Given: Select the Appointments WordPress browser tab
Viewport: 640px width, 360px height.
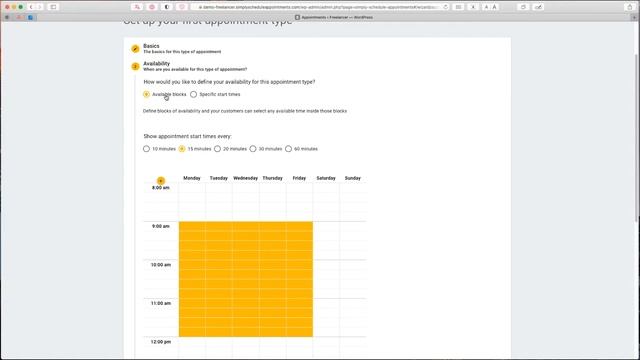Looking at the screenshot, I should click(334, 18).
